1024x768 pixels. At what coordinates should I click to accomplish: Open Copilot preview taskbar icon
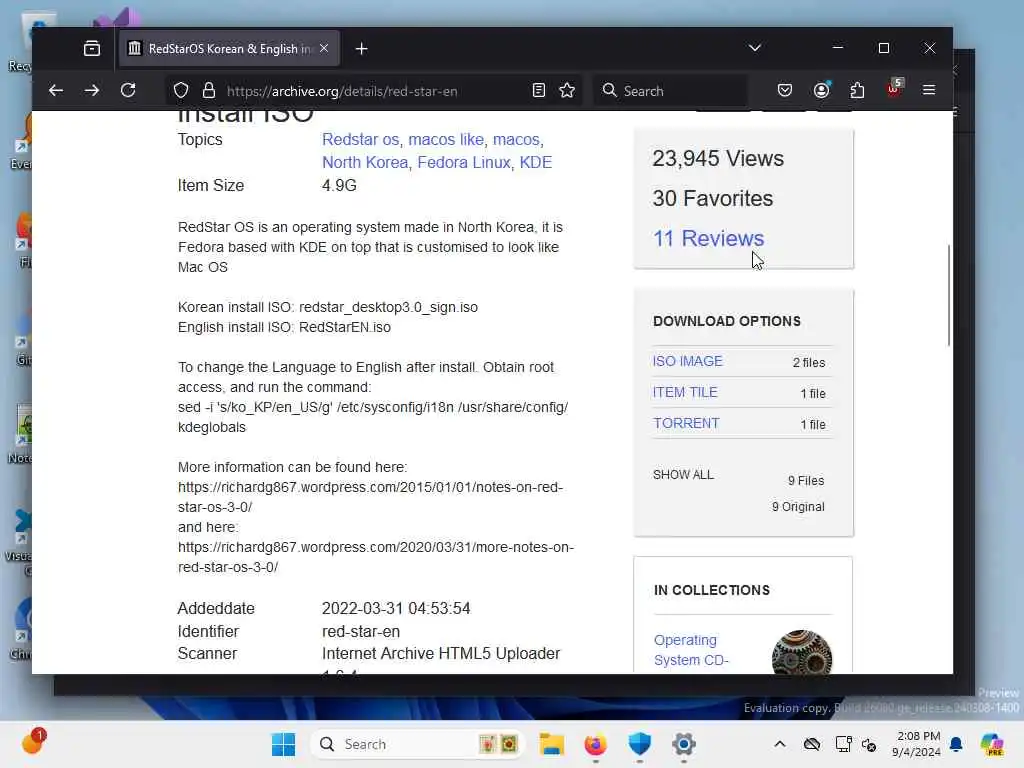click(x=992, y=744)
